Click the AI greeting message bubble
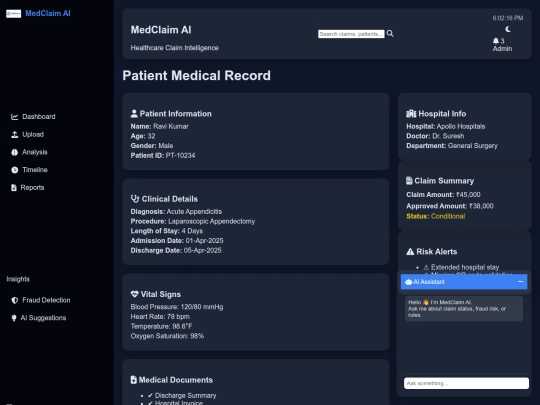Viewport: 540px width, 405px height. click(464, 309)
